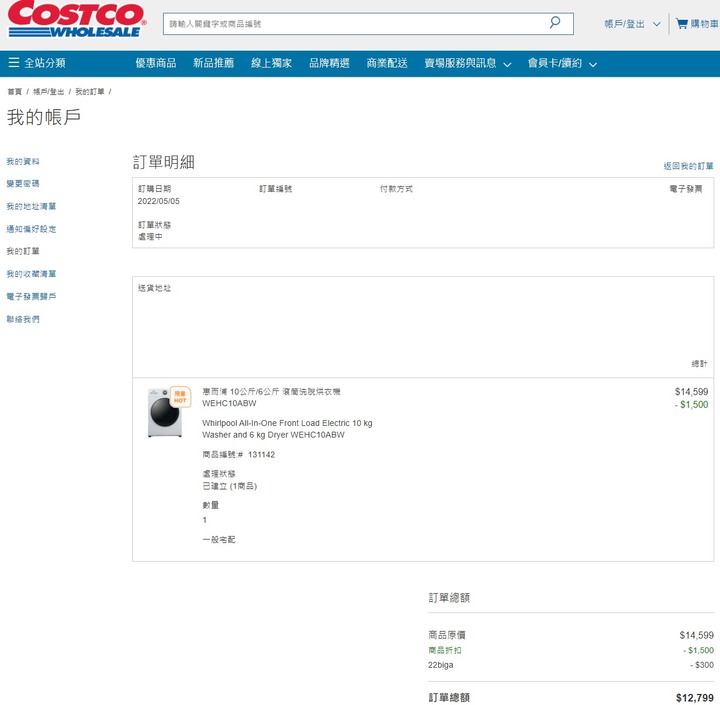720x705 pixels.
Task: Open 我的訂單 in sidebar
Action: click(23, 251)
